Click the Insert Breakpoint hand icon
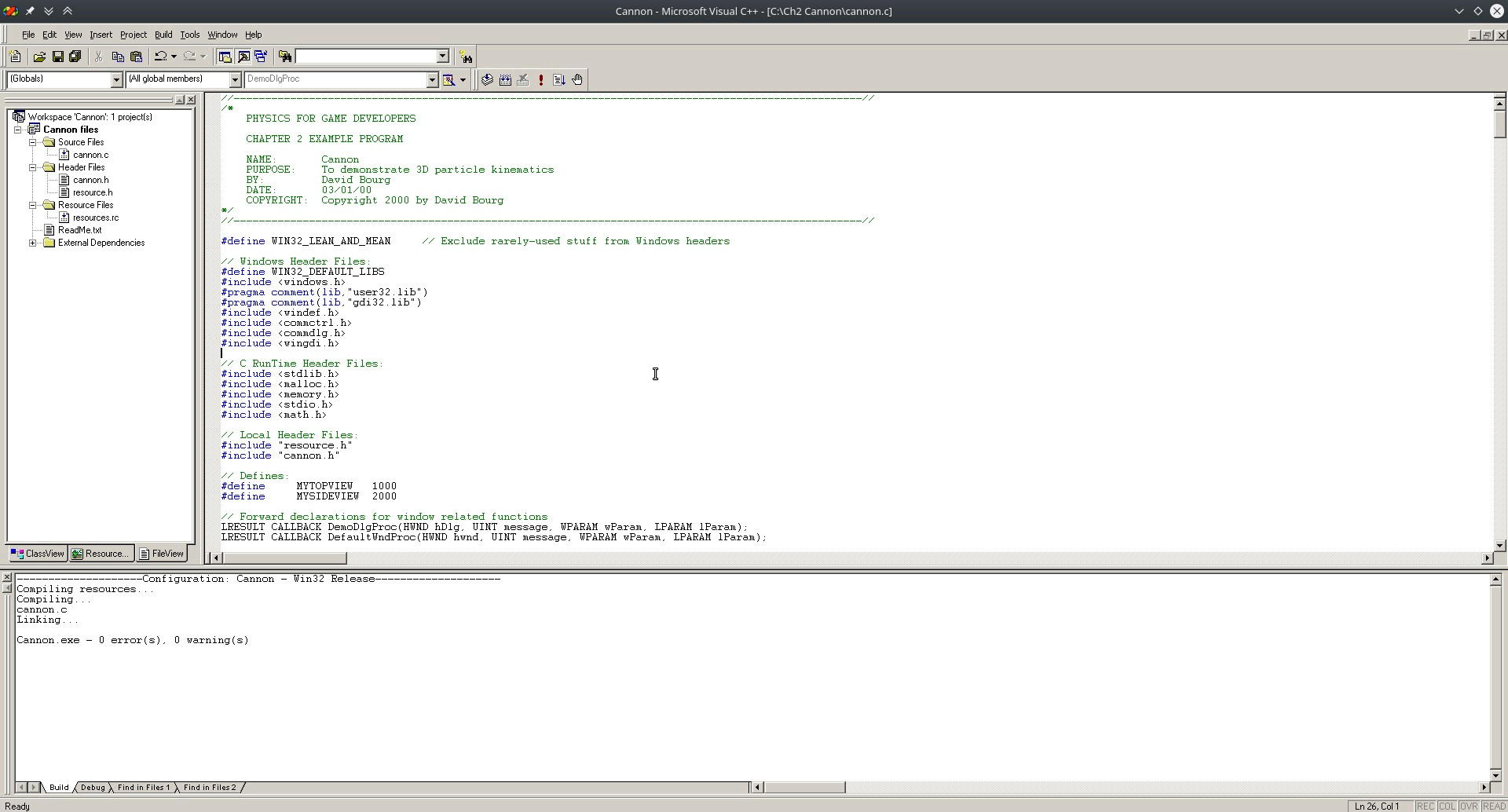This screenshot has height=812, width=1508. point(577,80)
